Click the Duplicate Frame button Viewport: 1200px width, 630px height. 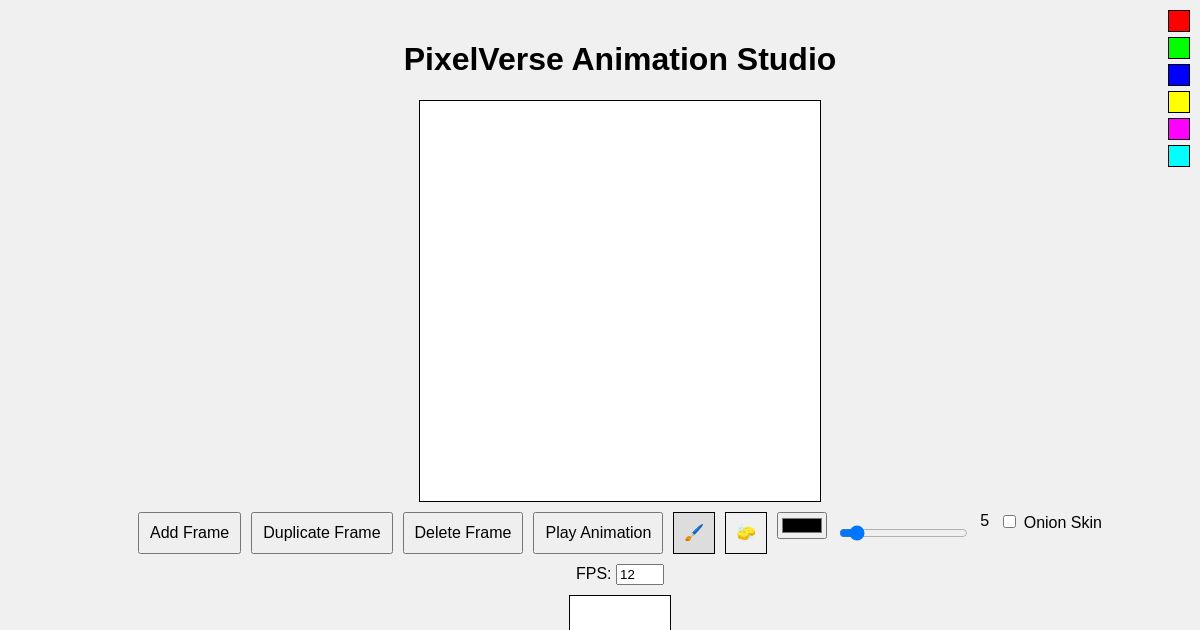click(x=322, y=533)
